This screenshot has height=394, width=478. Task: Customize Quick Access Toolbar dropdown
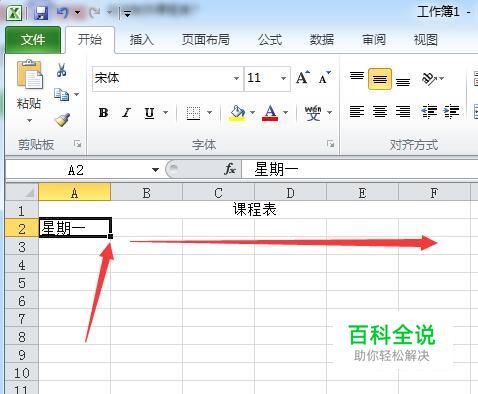127,13
